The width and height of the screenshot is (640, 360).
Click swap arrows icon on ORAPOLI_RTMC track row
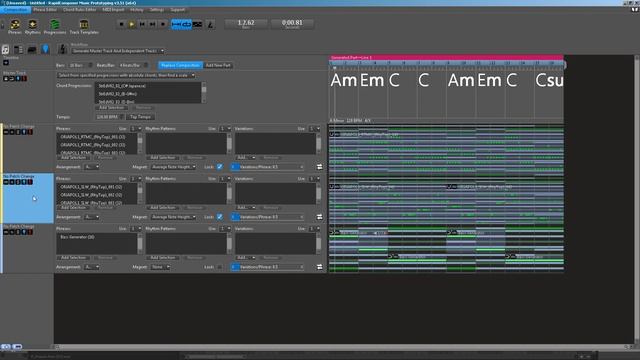pos(320,167)
